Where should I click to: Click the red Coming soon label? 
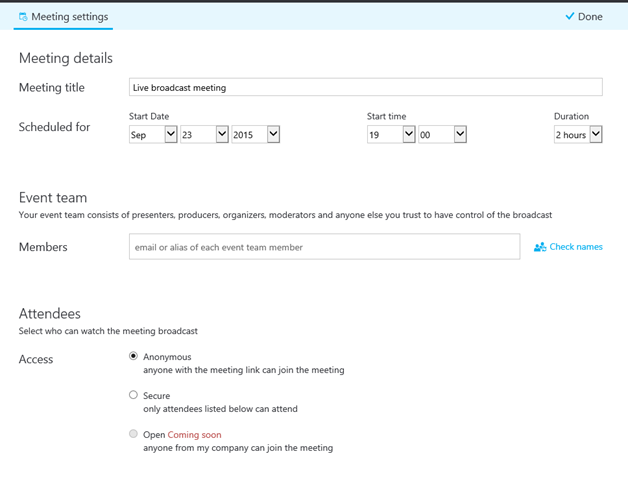coord(194,435)
